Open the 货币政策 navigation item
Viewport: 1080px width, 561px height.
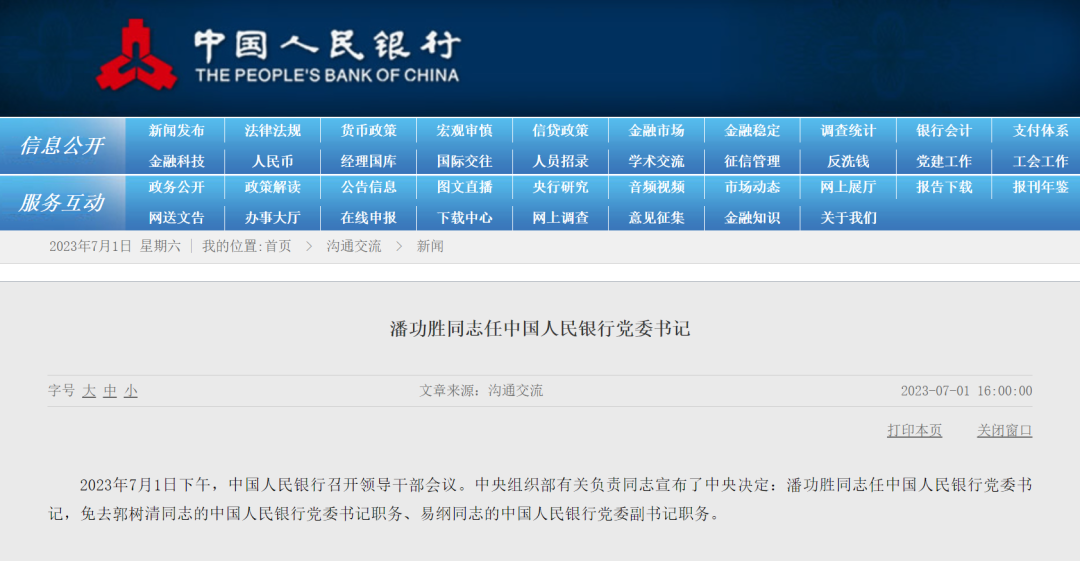pyautogui.click(x=368, y=131)
